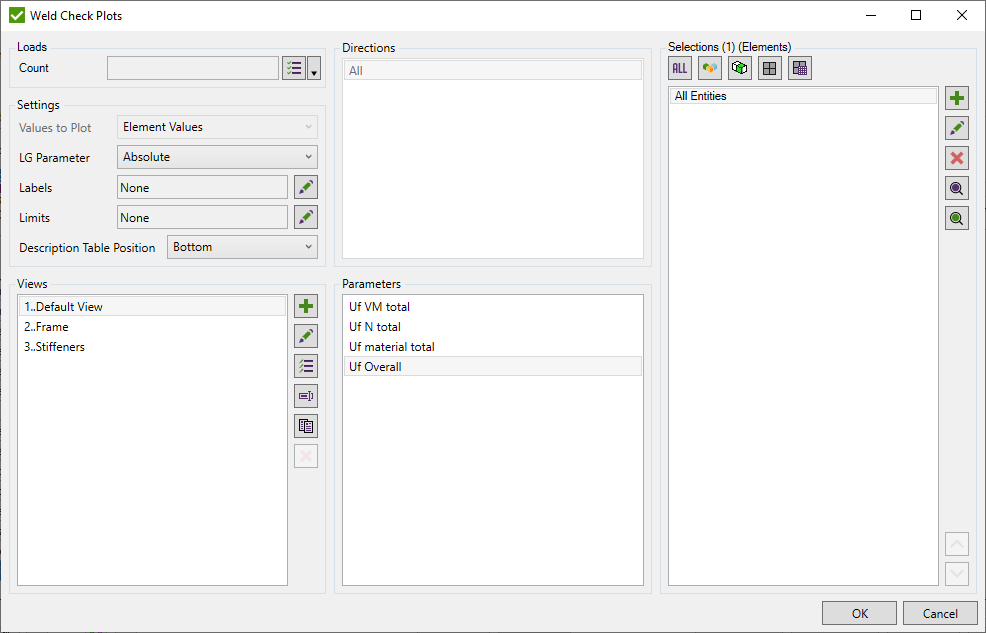Image resolution: width=986 pixels, height=633 pixels.
Task: Select the purple grid selection mode icon
Action: click(799, 67)
